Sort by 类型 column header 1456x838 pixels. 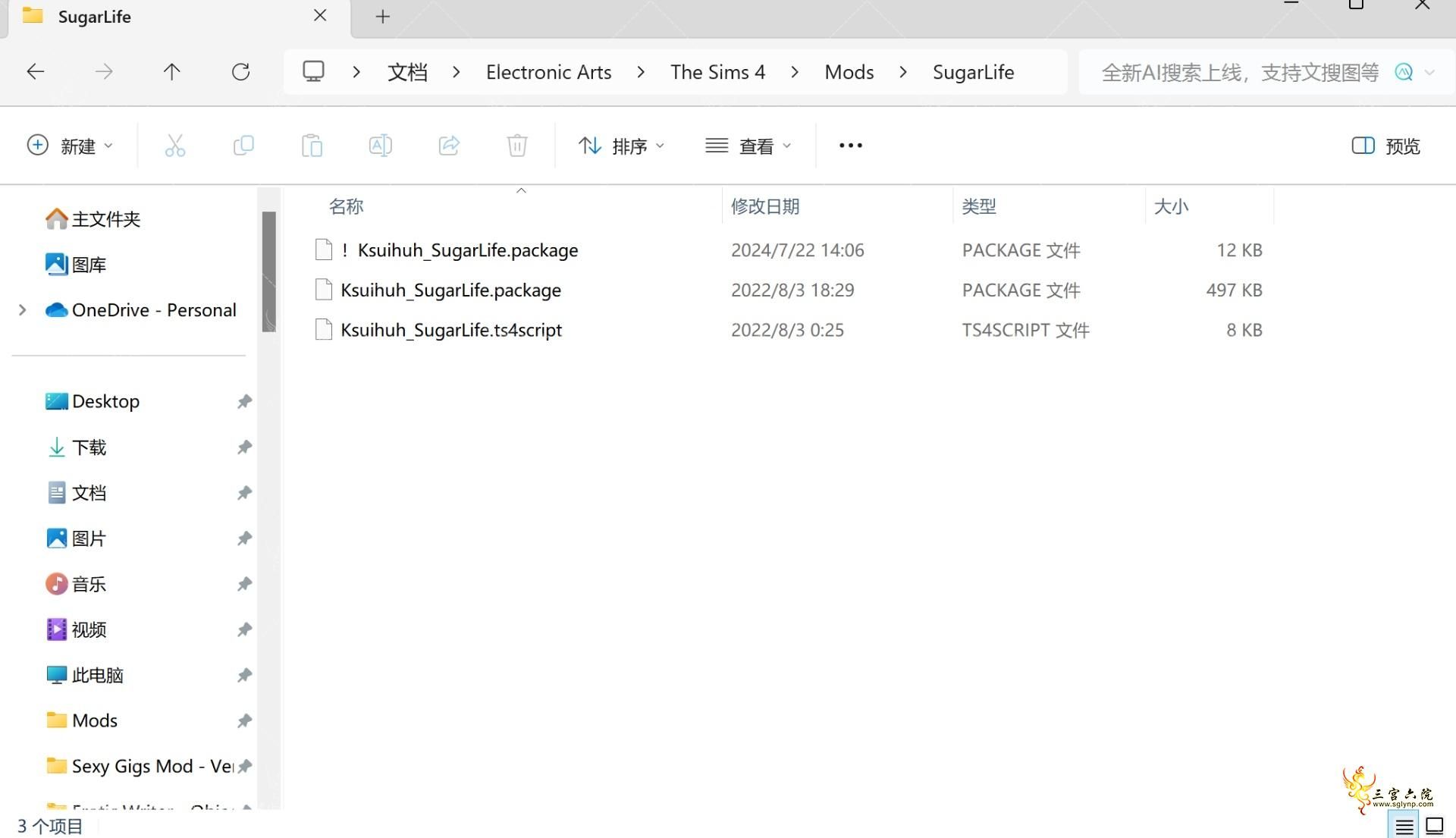979,206
